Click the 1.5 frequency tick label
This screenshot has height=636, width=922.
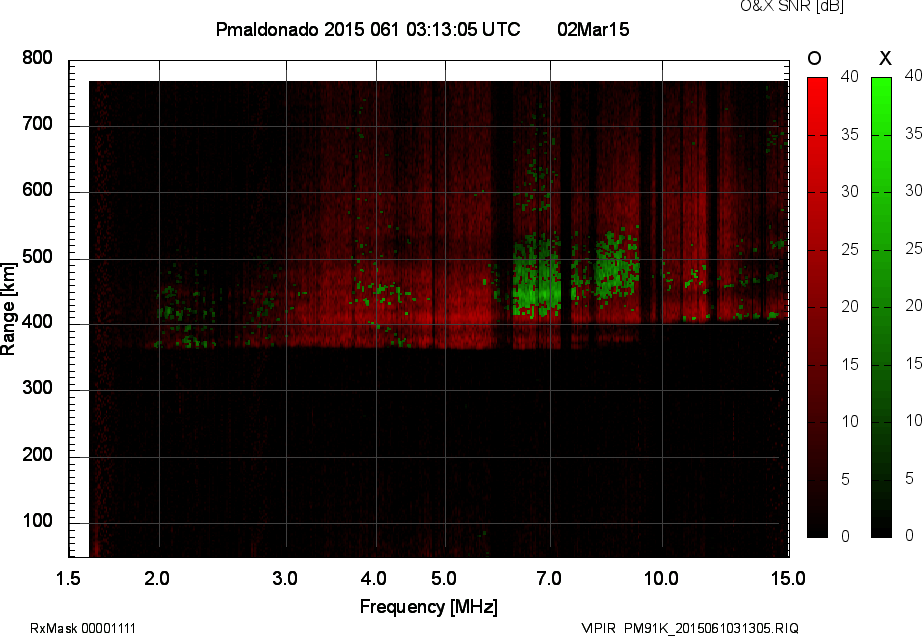(68, 578)
